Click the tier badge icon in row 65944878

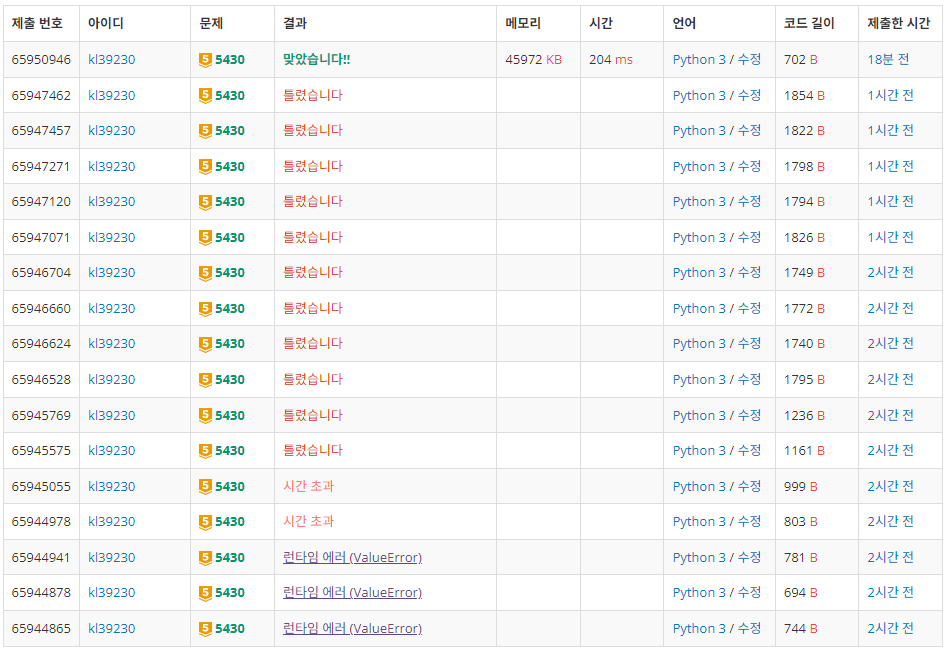tap(206, 592)
